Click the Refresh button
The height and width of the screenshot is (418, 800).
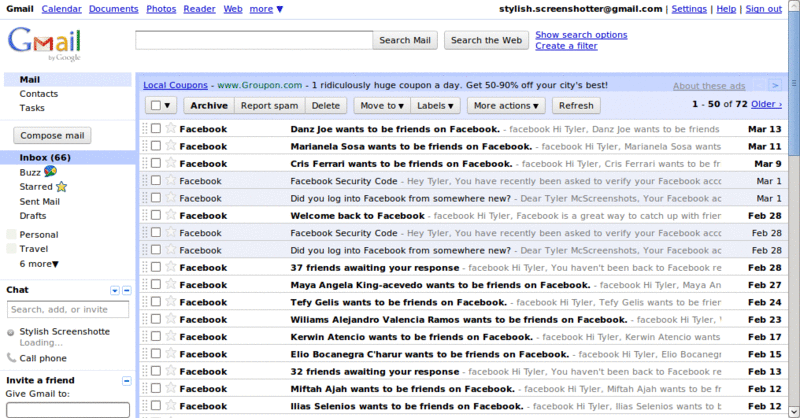click(576, 106)
